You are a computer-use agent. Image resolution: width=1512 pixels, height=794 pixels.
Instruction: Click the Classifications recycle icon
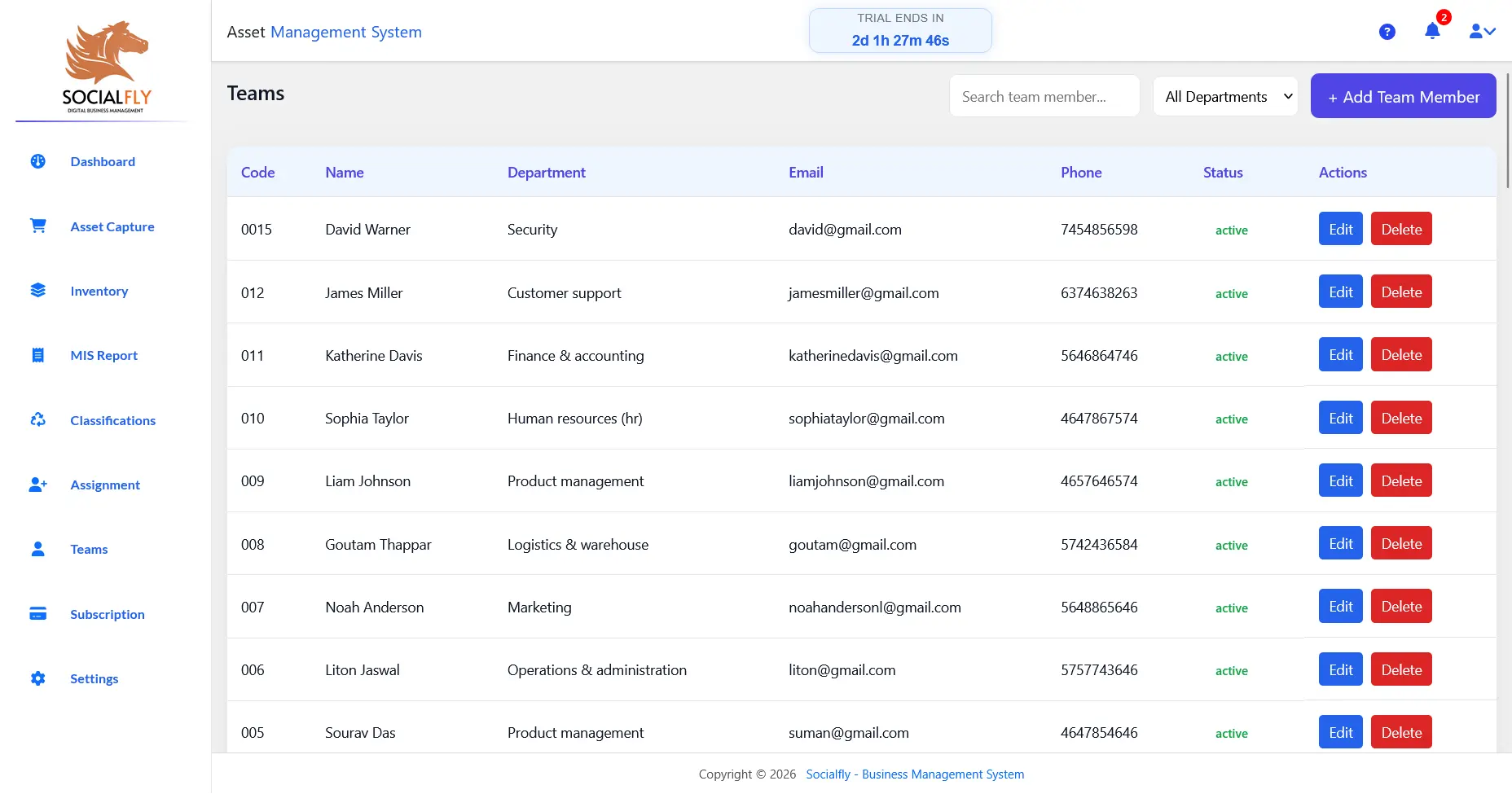point(37,419)
